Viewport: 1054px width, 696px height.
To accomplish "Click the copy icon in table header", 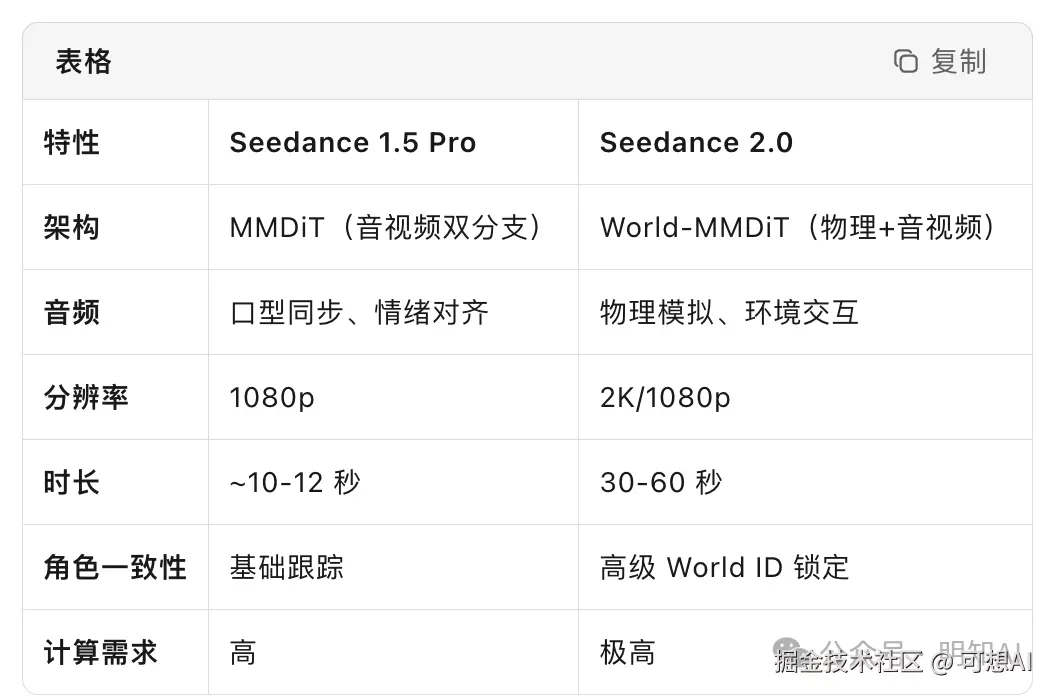I will pyautogui.click(x=905, y=62).
